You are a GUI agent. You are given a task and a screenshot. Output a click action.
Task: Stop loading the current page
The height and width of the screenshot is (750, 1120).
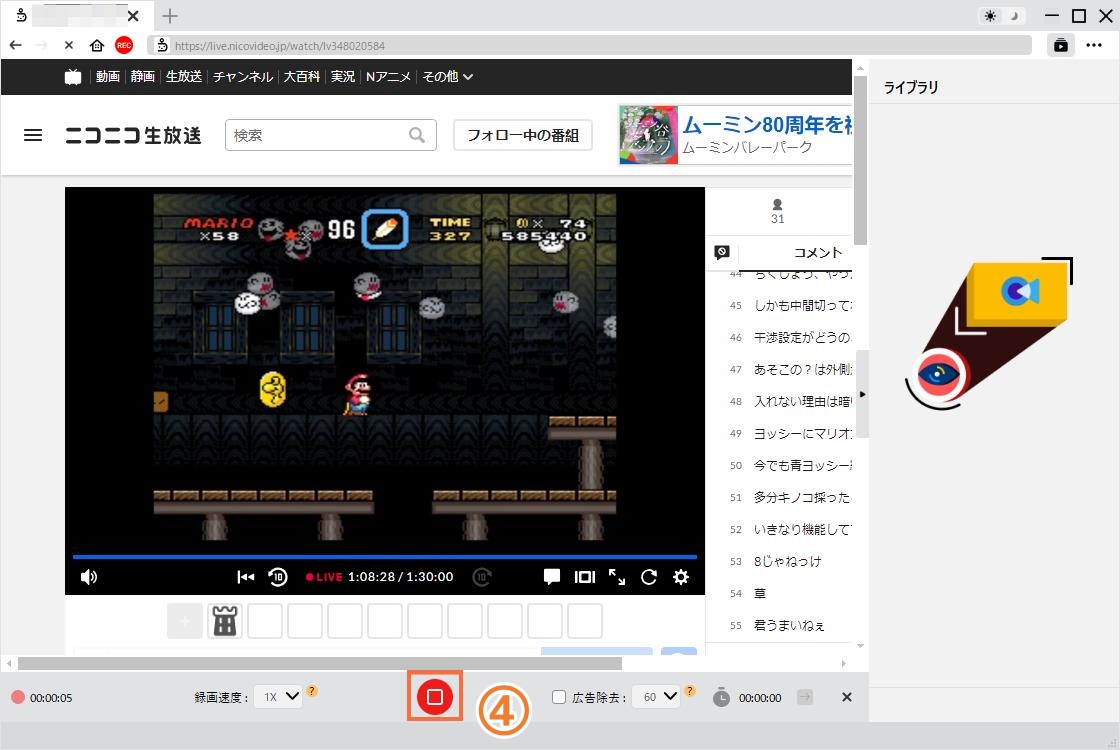click(69, 45)
